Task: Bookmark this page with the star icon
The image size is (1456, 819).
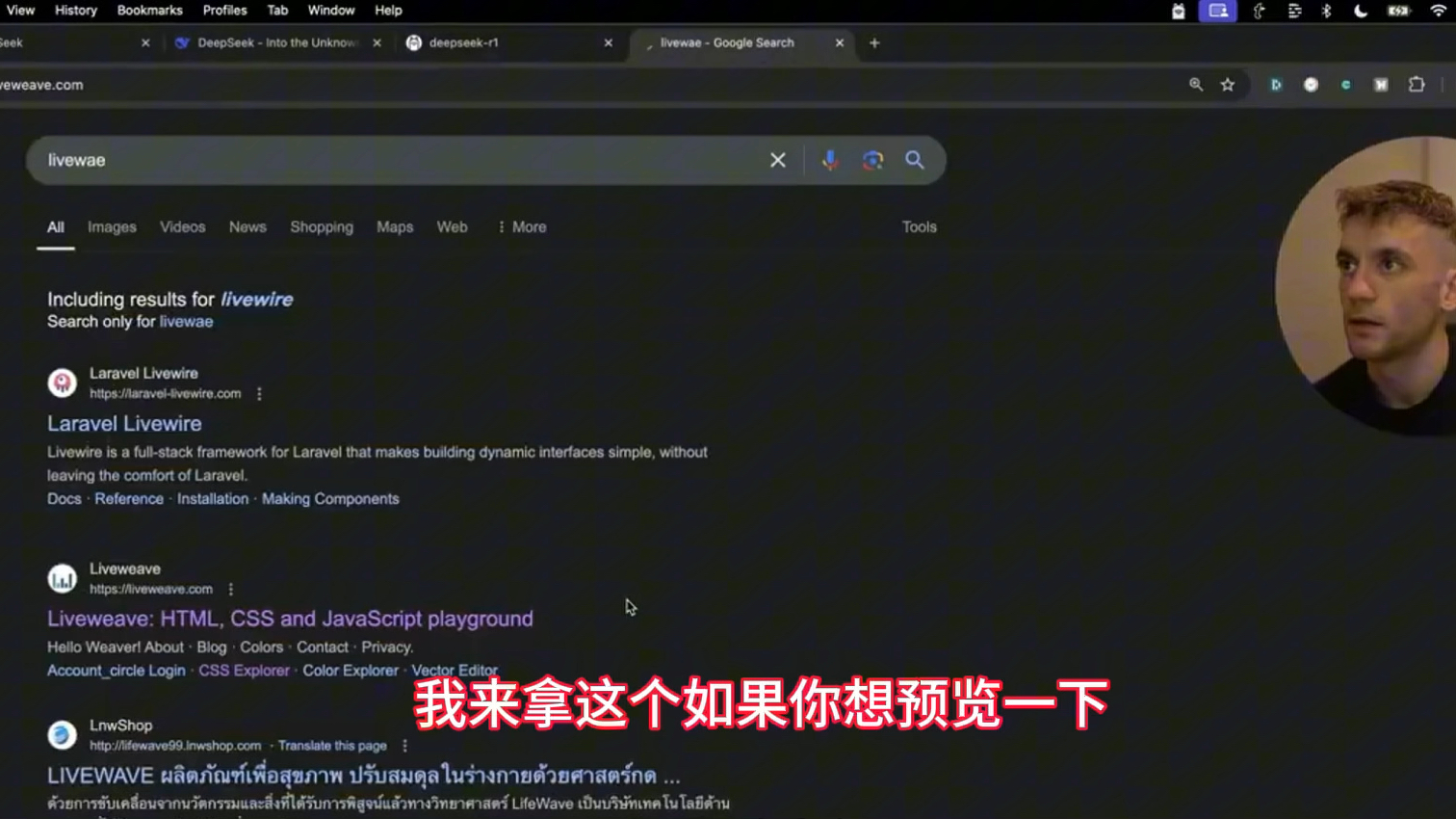Action: click(x=1229, y=85)
